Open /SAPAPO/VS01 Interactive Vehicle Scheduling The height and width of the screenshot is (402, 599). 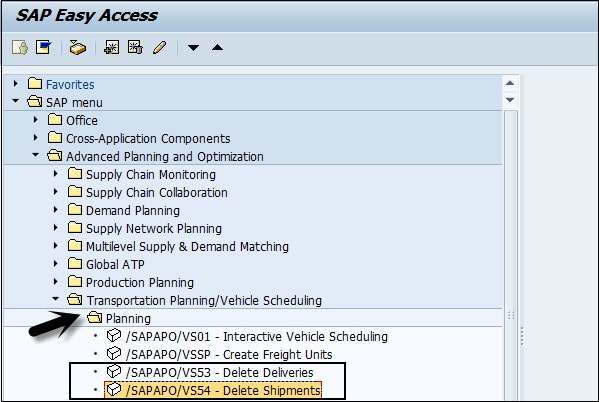tap(257, 337)
